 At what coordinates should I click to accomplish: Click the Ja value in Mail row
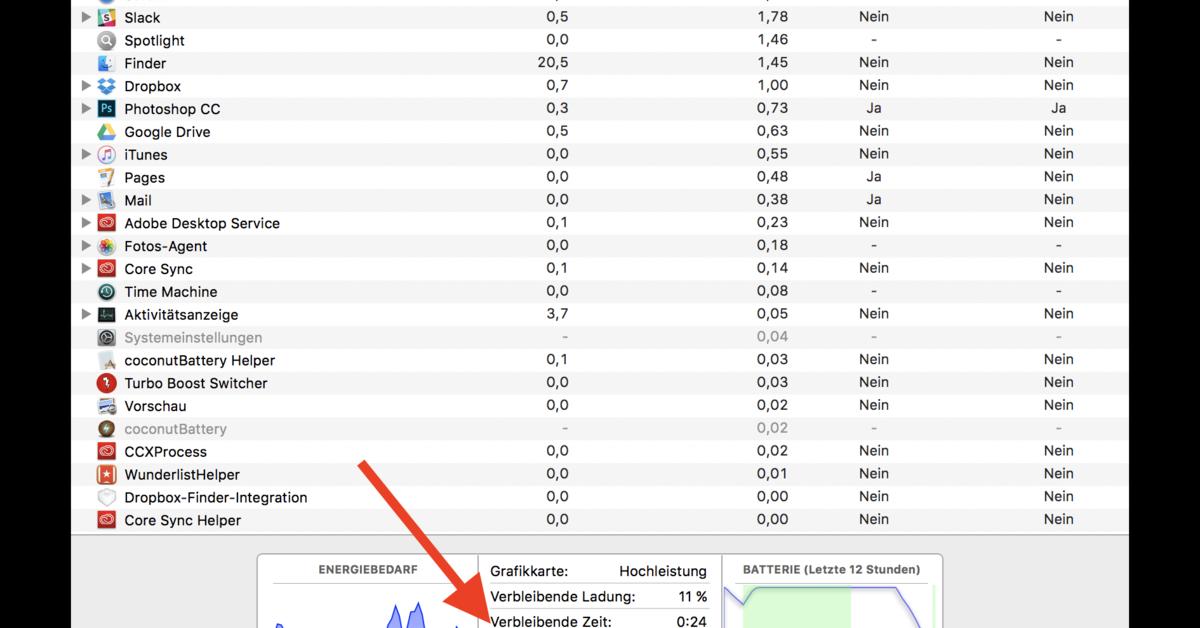(874, 200)
